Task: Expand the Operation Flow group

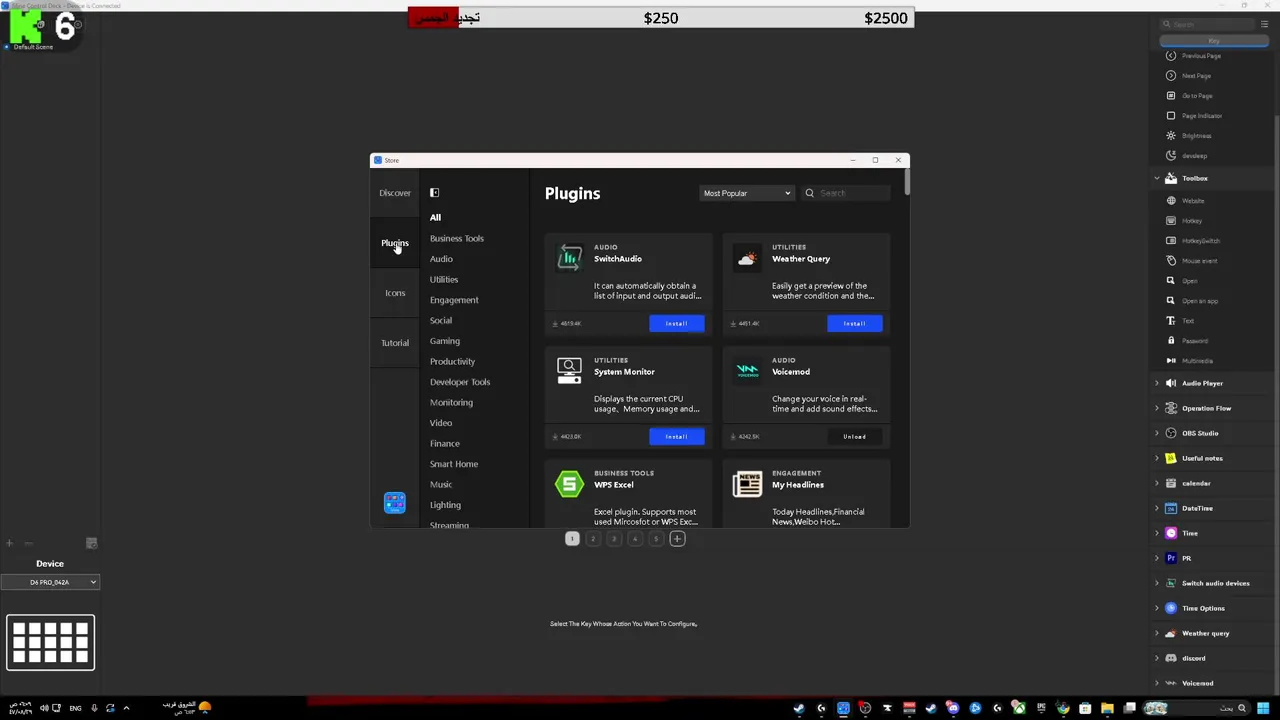Action: click(x=1157, y=408)
